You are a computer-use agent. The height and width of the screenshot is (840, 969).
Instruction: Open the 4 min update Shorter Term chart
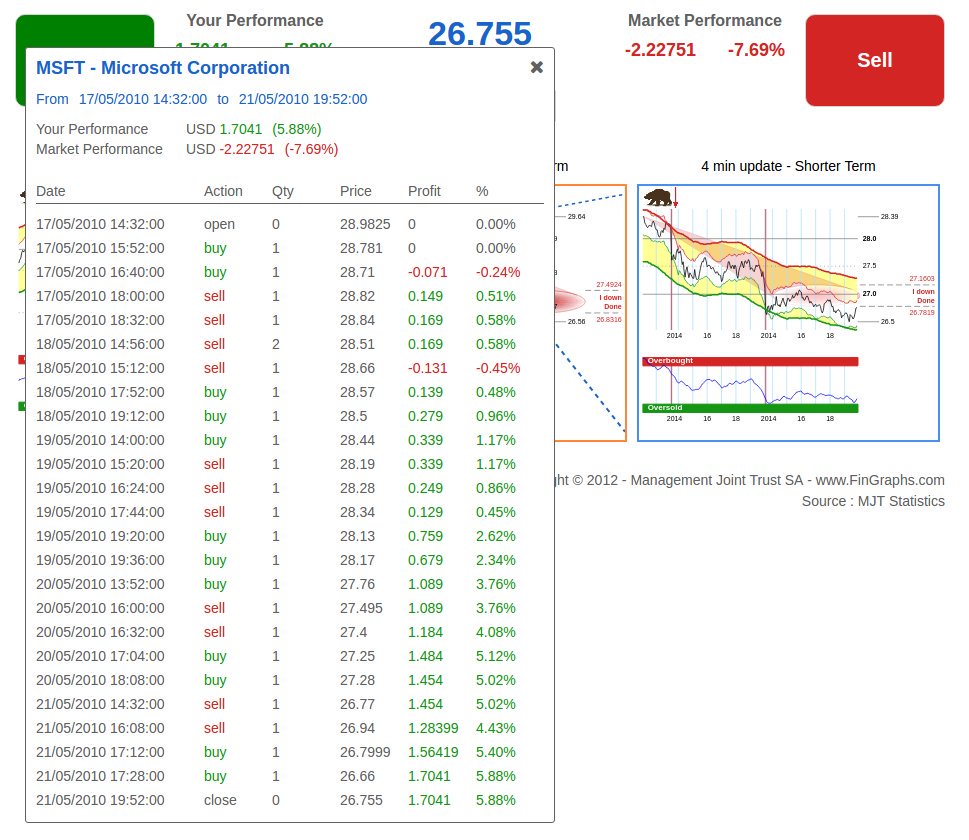pos(788,313)
